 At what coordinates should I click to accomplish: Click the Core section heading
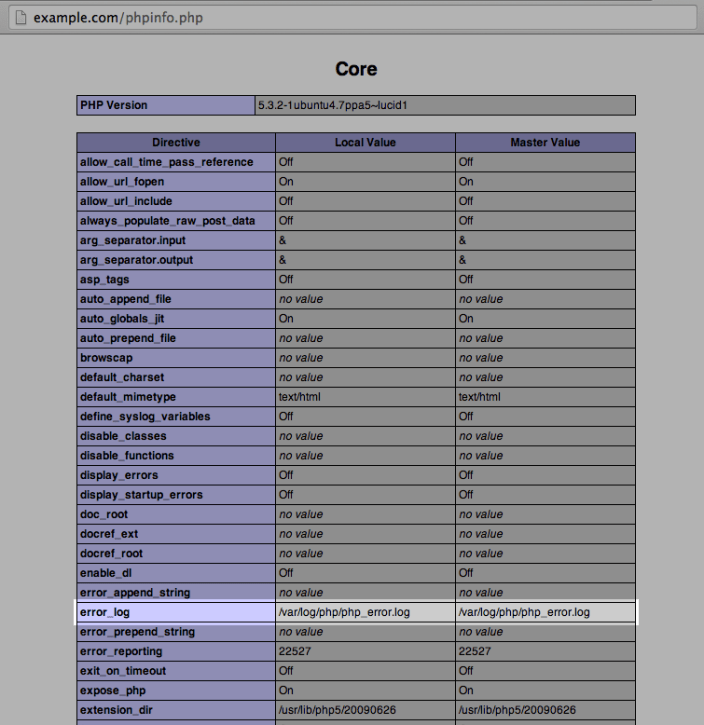tap(356, 69)
